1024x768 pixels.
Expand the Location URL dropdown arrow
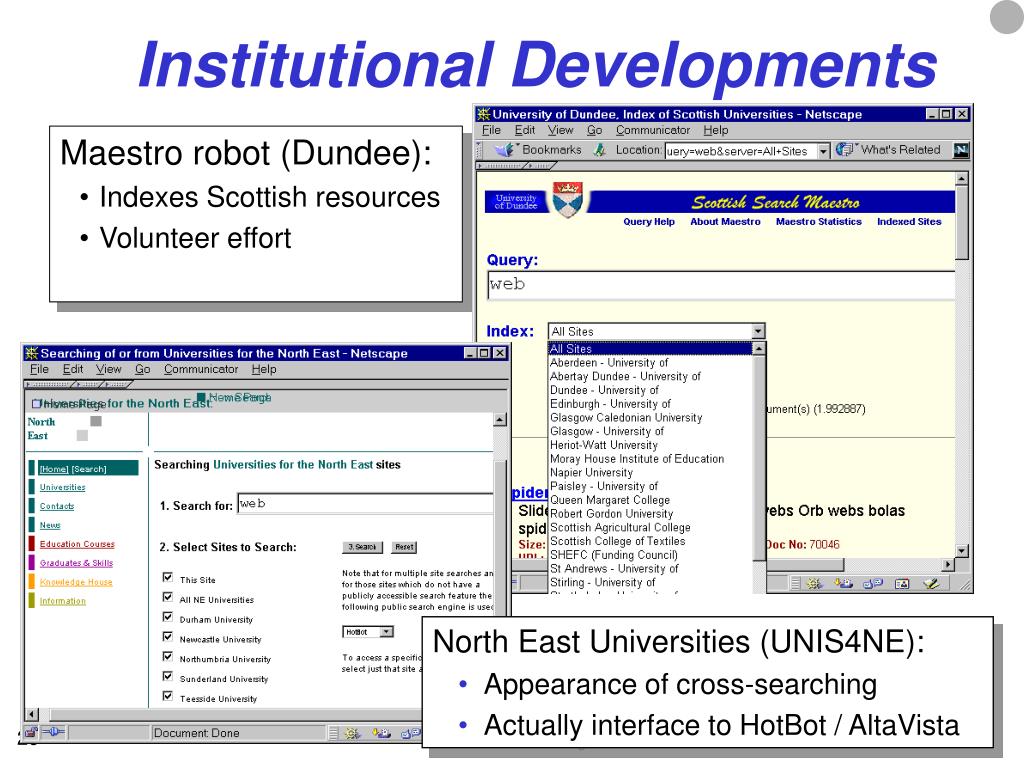[x=824, y=151]
